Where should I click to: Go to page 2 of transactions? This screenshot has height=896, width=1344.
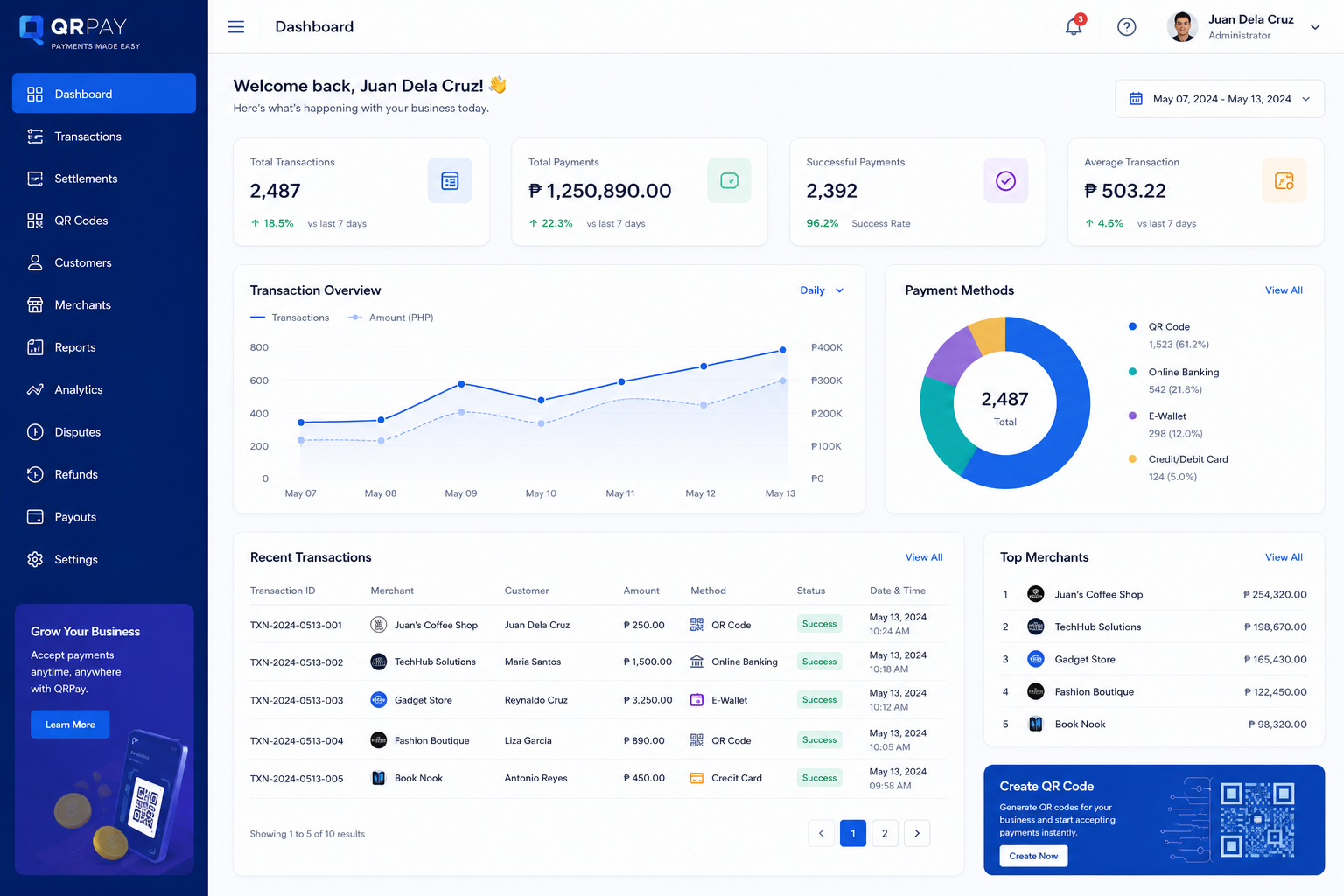pos(885,833)
